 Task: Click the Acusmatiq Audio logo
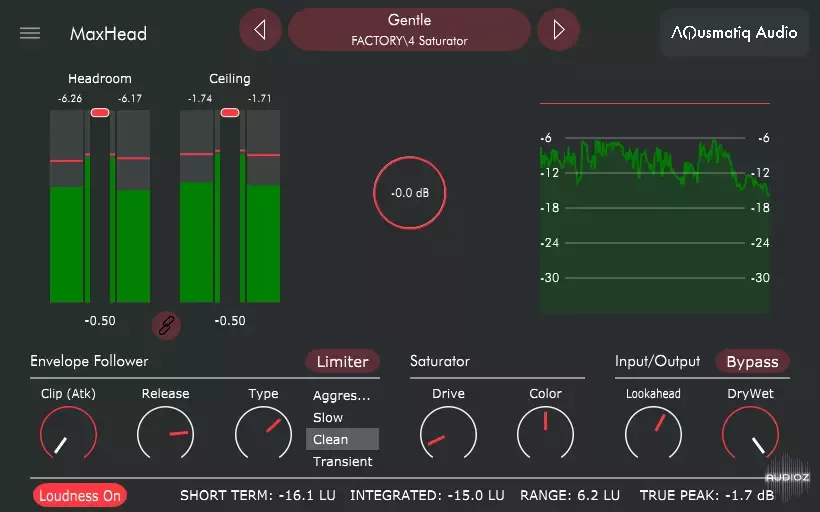pos(734,32)
